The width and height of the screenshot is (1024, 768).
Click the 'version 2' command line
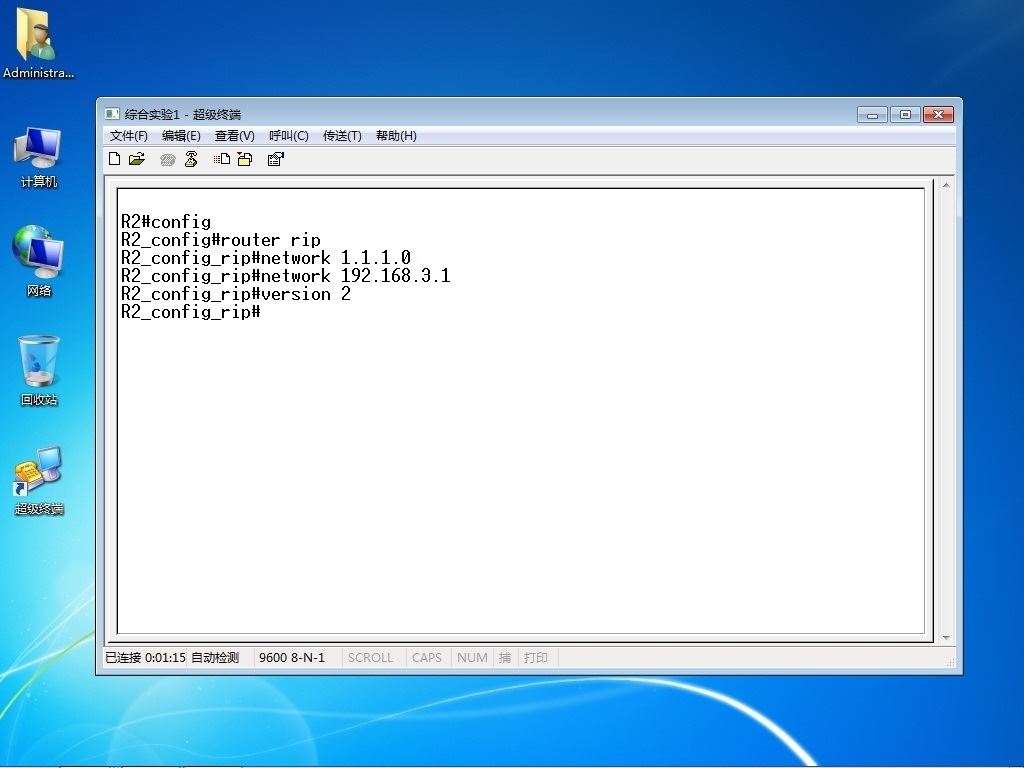point(236,294)
